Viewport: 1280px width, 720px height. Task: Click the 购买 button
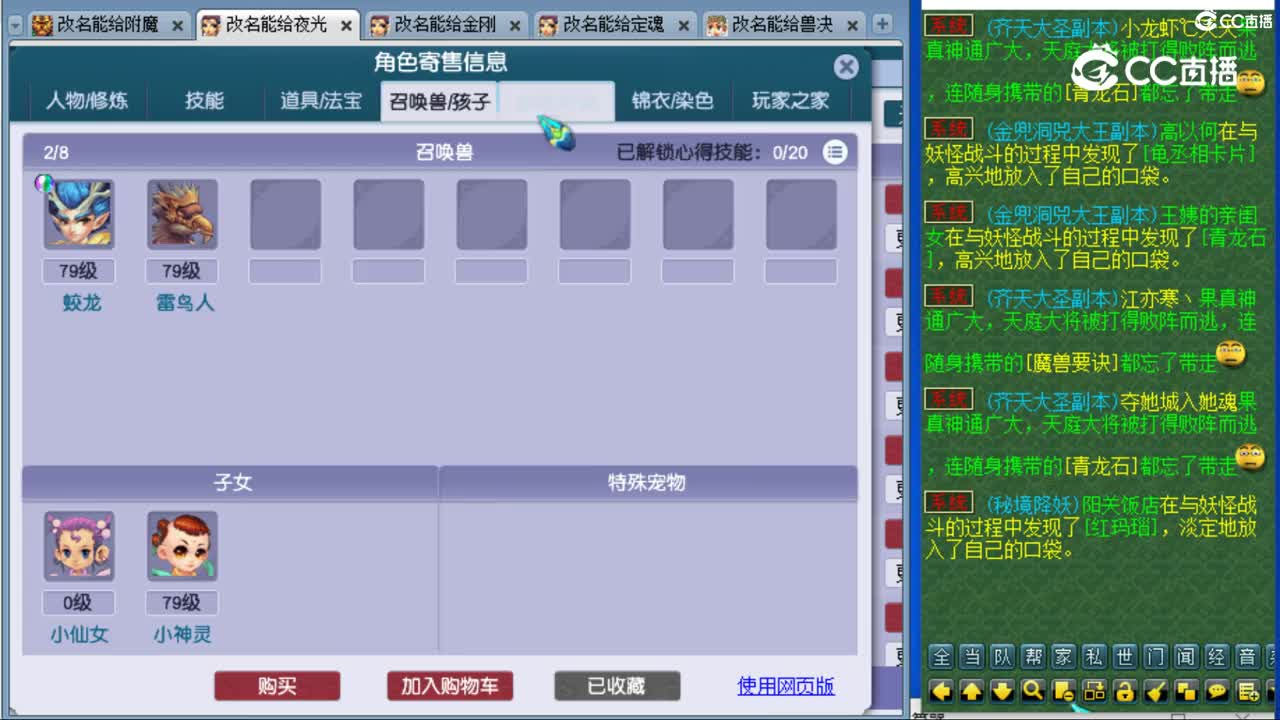pos(277,686)
